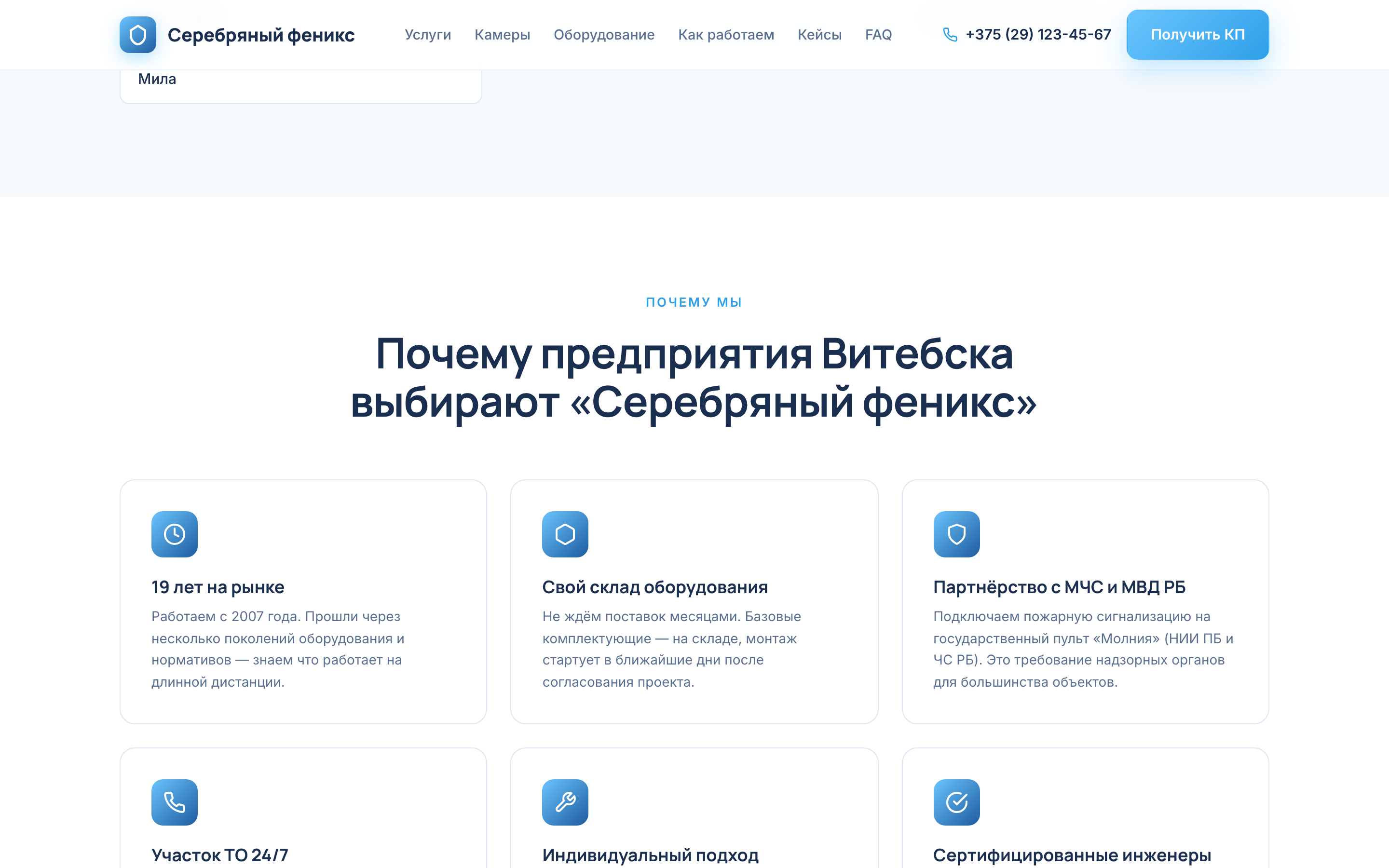Open the Услуги menu item
1389x868 pixels.
tap(428, 34)
